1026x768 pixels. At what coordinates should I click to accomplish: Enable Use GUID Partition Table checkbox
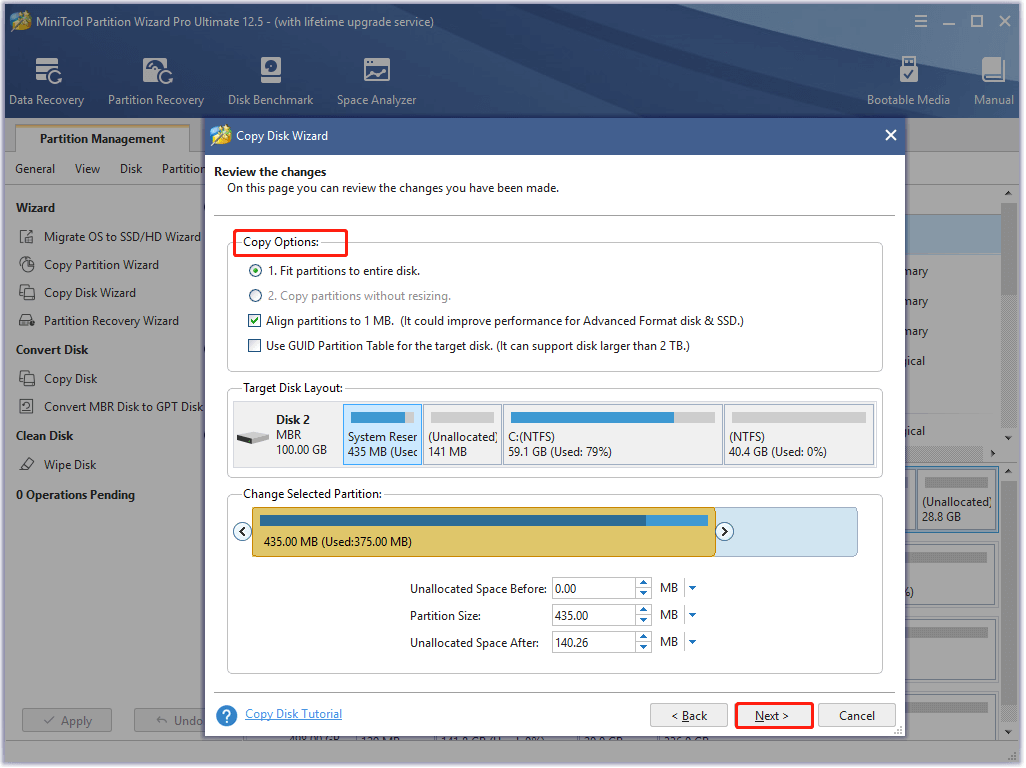point(255,345)
